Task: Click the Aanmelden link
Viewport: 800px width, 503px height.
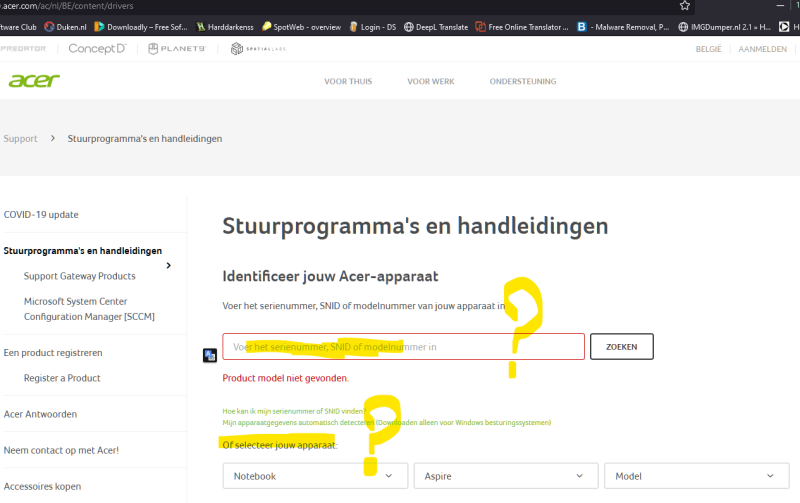Action: (x=762, y=48)
